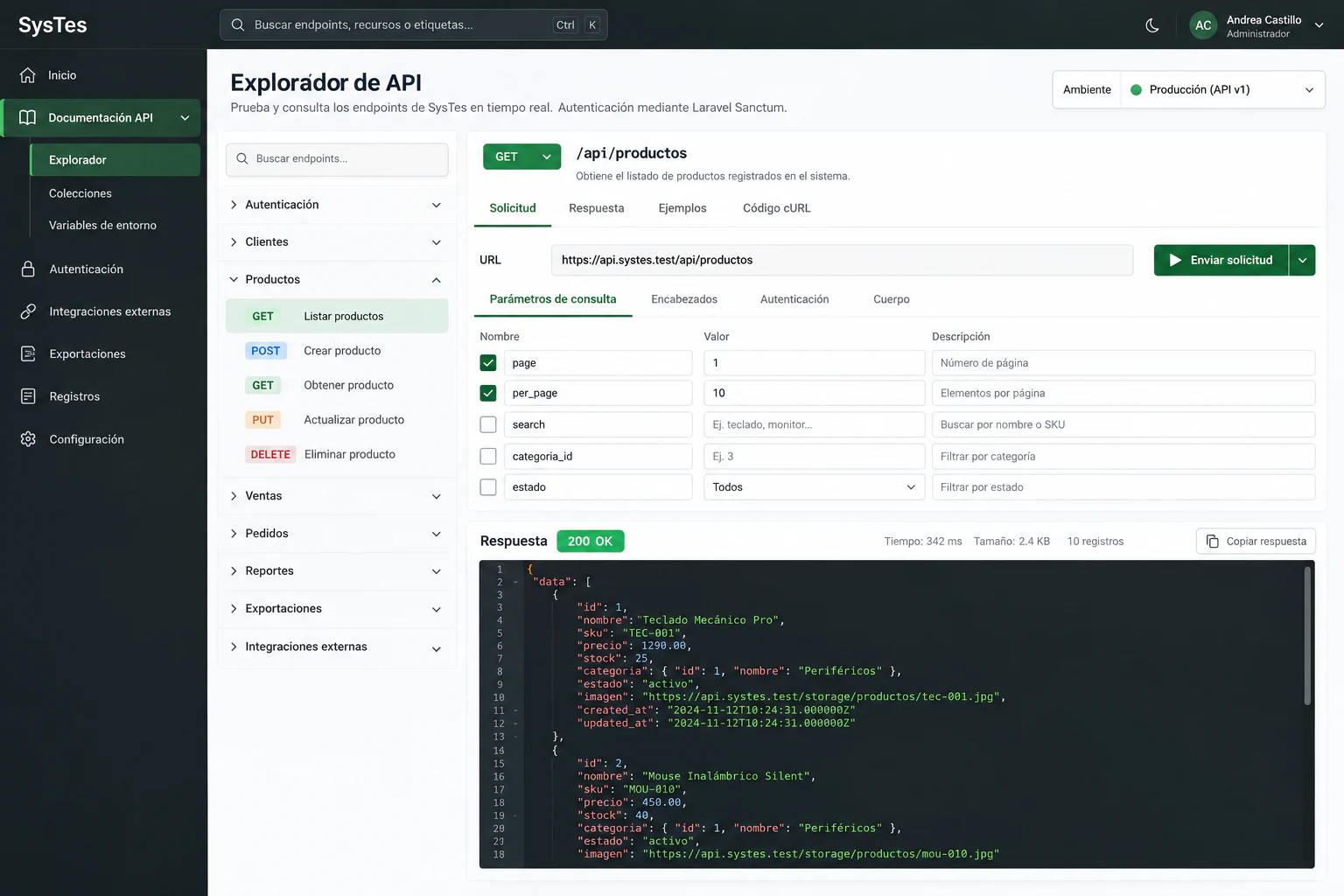Open the Cuerpo tab
This screenshot has width=1344, height=896.
[x=892, y=299]
